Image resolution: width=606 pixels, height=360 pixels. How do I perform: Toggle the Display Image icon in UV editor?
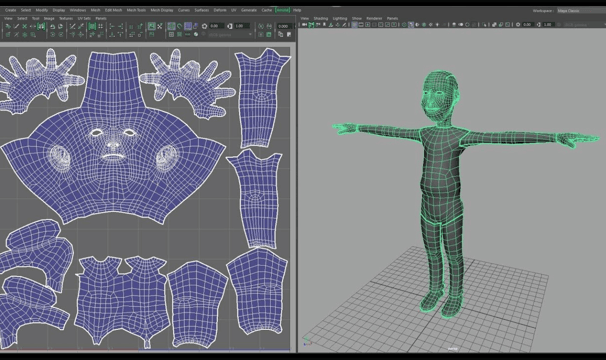[152, 26]
